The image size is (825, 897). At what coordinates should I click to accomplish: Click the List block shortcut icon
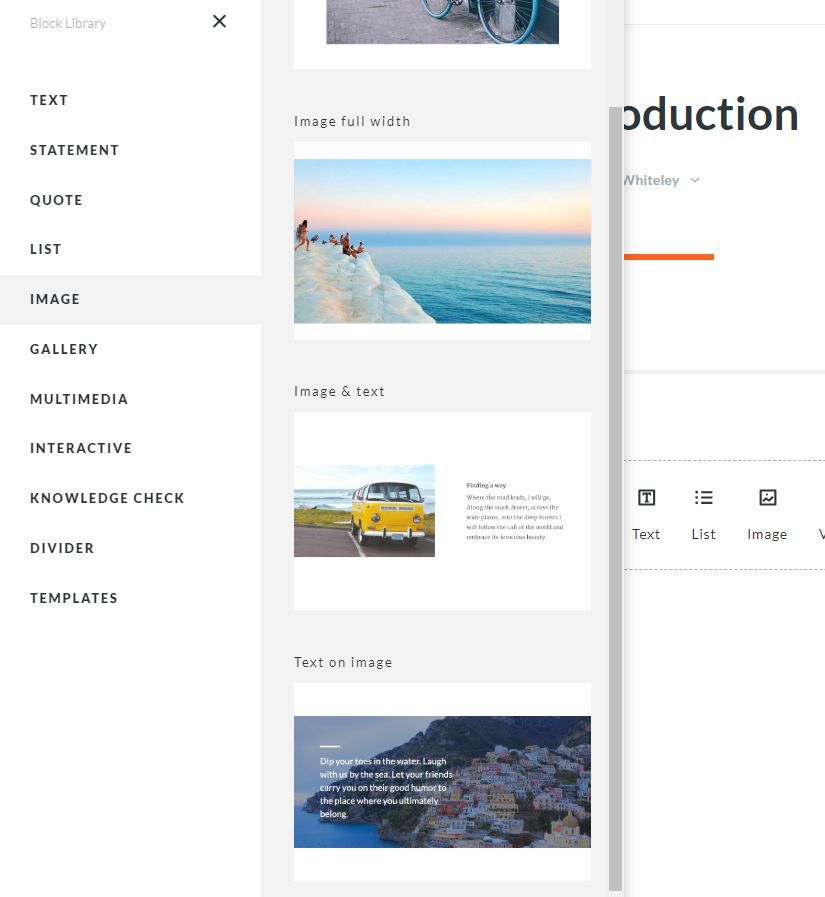703,498
